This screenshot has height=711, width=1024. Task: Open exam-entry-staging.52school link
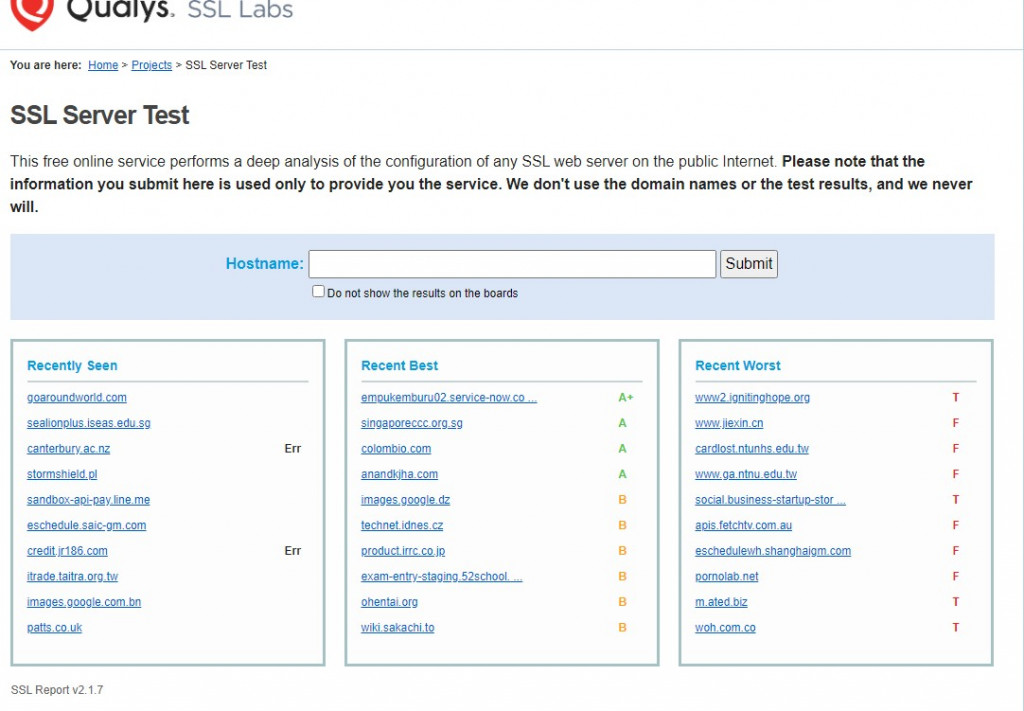point(441,576)
